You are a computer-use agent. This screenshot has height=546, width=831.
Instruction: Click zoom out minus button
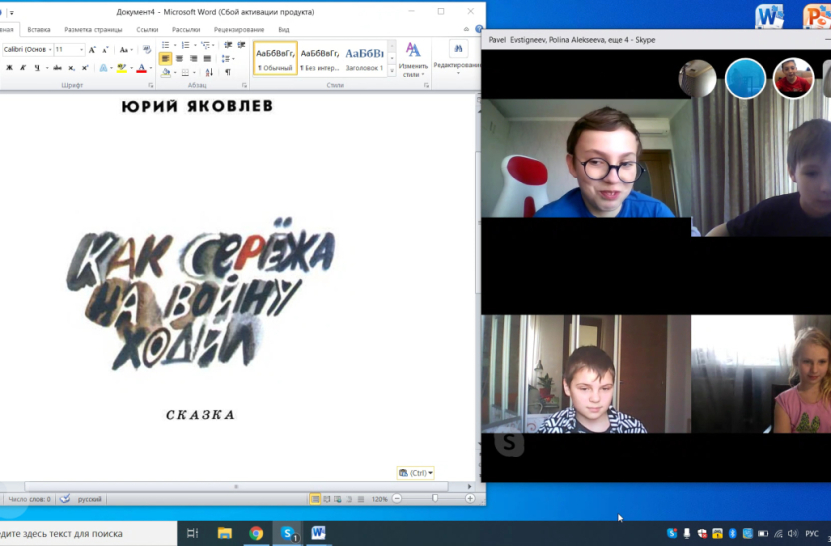coord(397,499)
